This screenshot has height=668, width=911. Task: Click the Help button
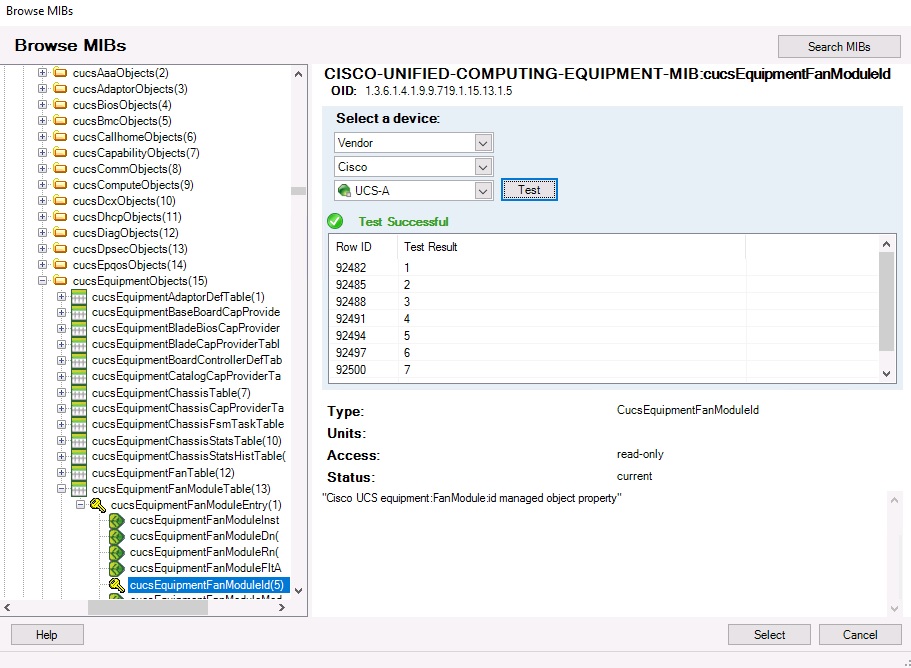tap(47, 634)
